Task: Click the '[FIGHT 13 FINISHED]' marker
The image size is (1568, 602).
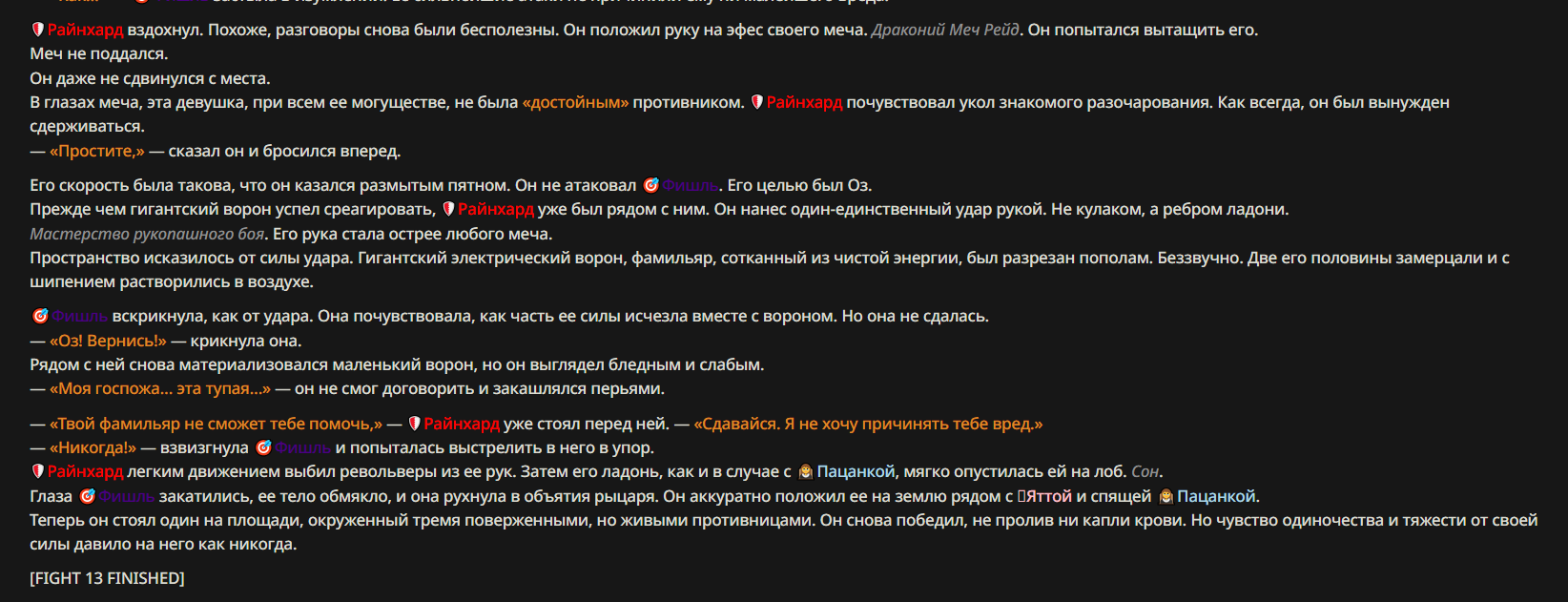Action: pyautogui.click(x=107, y=578)
